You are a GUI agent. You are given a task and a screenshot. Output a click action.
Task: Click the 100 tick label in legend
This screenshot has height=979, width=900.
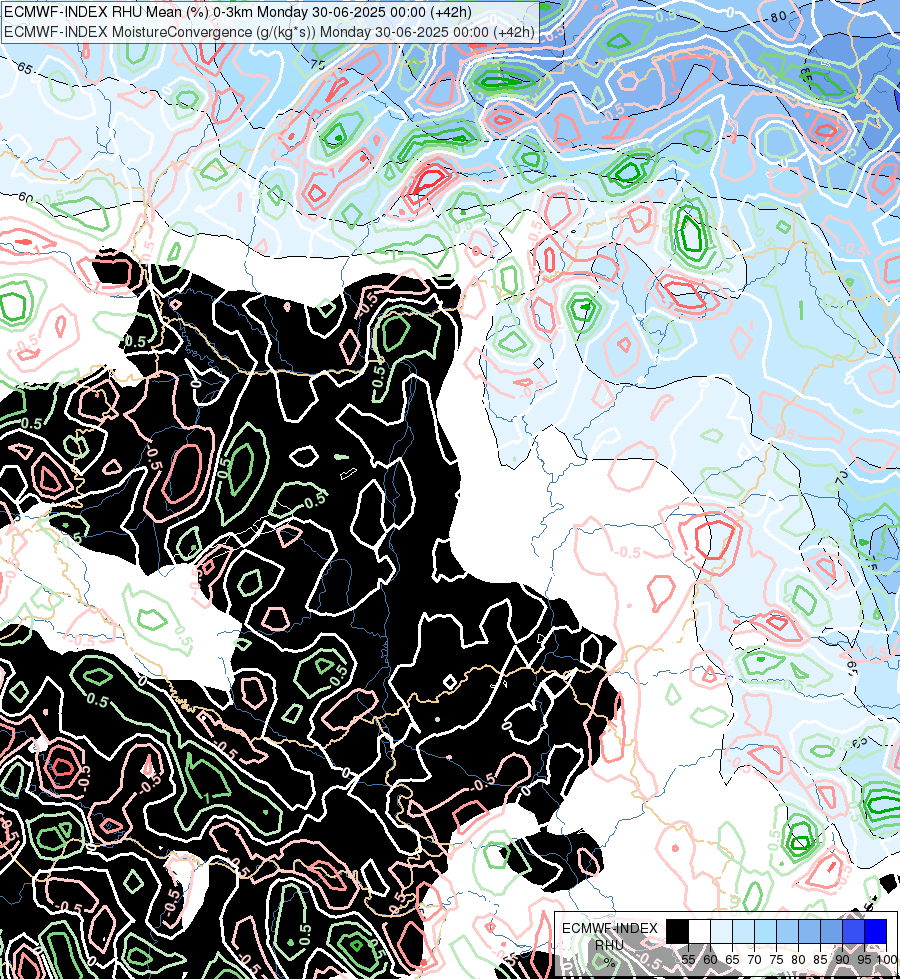click(887, 960)
